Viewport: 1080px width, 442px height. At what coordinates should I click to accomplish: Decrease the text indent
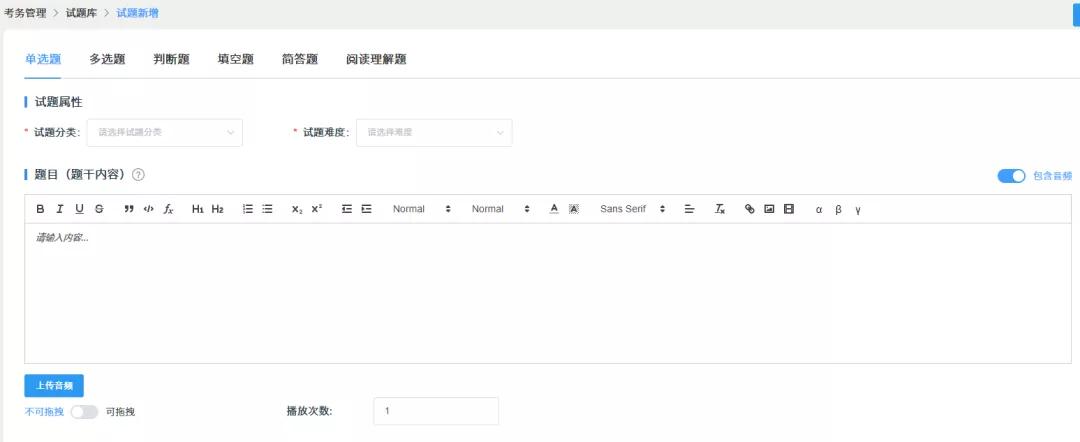(346, 209)
